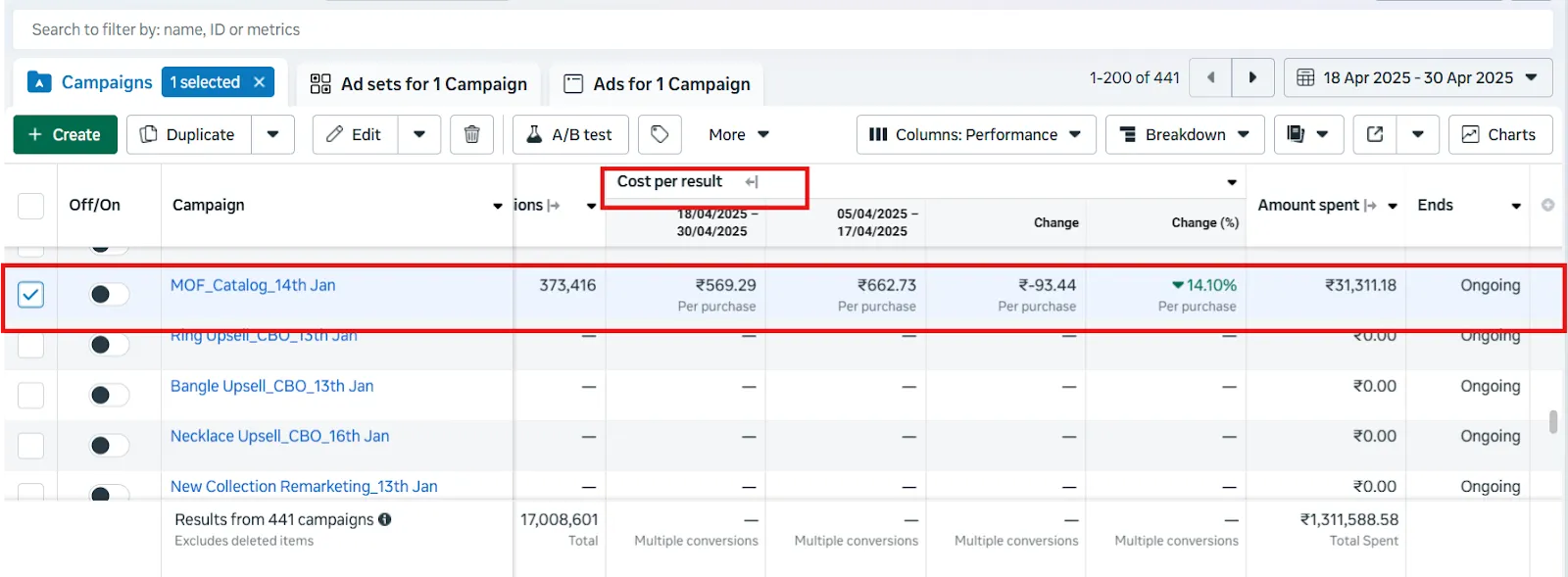Screen dimensions: 1568x577
Task: Click the search filter input field
Action: tap(782, 29)
